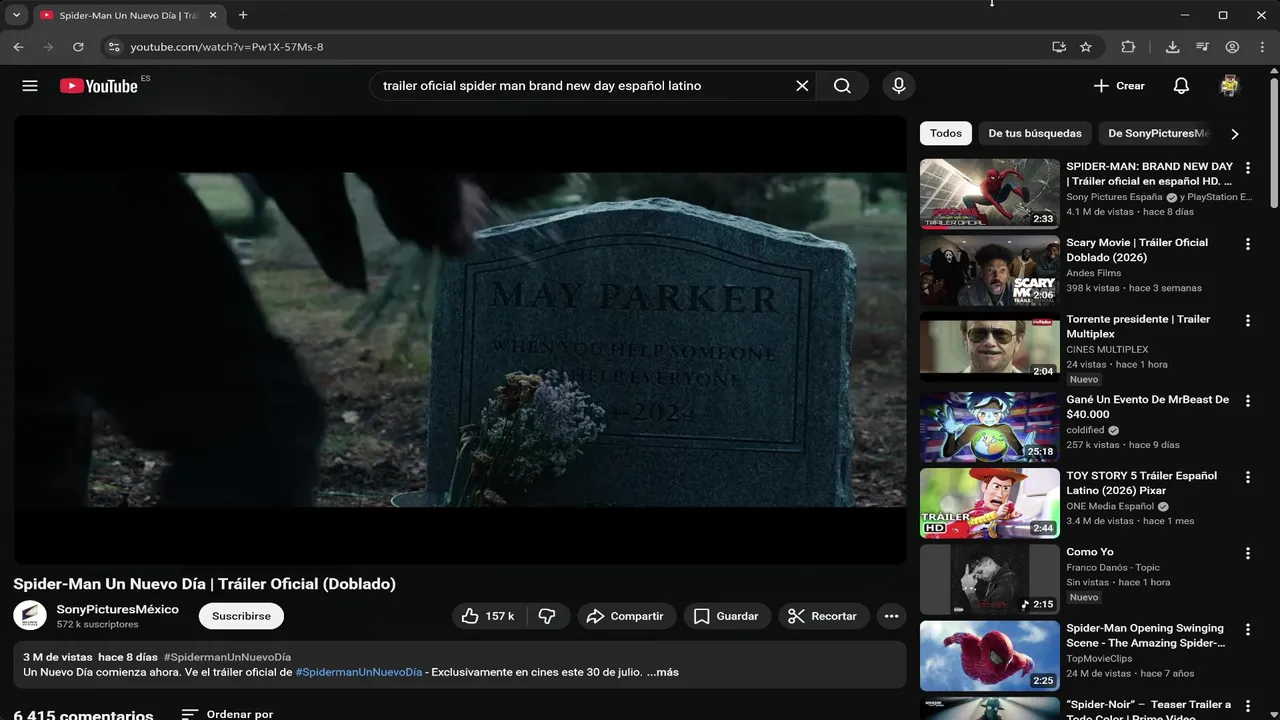Close the Spider-Man browser tab
Viewport: 1280px width, 720px height.
[x=212, y=15]
